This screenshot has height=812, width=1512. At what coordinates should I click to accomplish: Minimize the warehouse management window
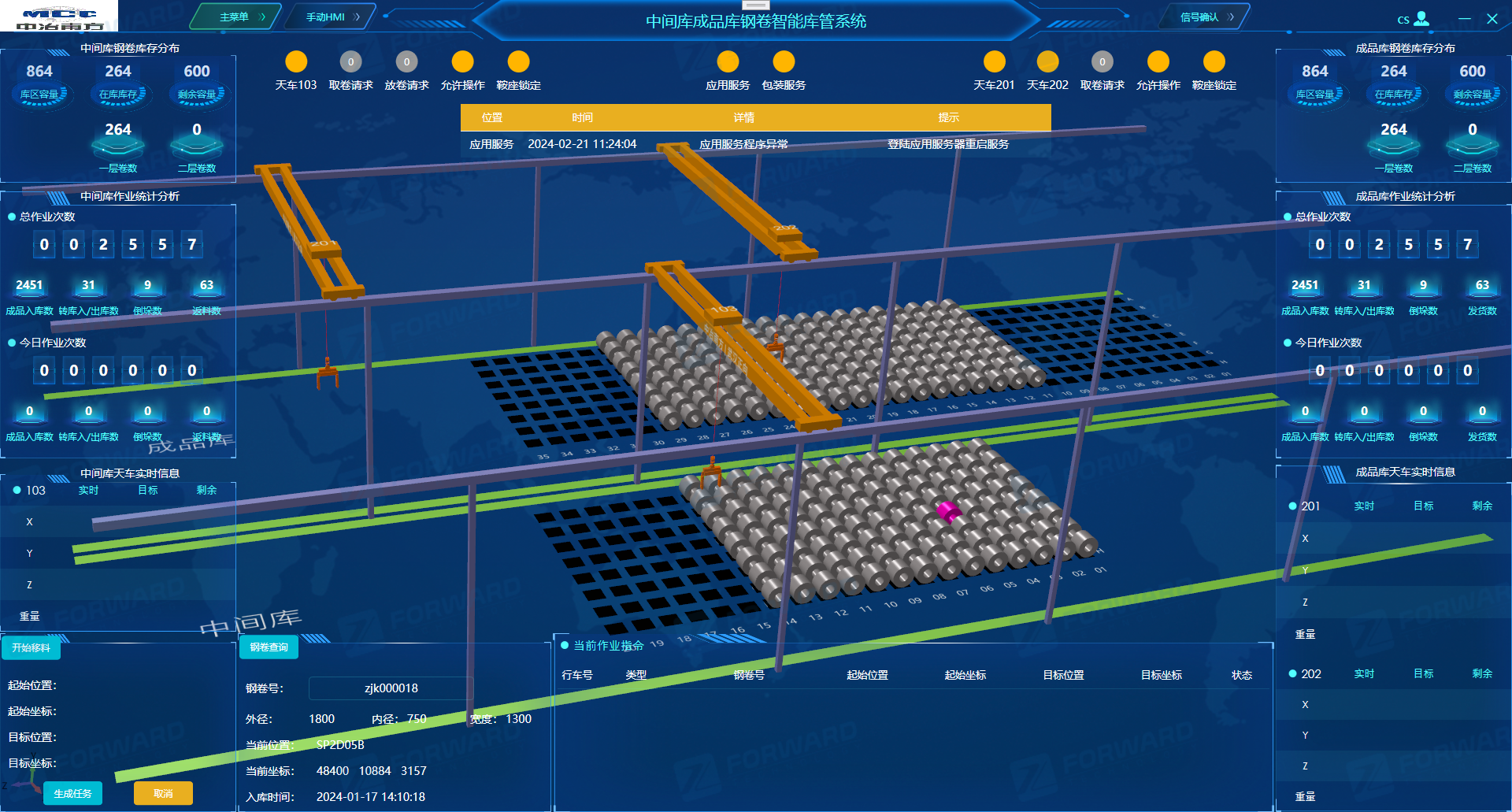(1464, 19)
